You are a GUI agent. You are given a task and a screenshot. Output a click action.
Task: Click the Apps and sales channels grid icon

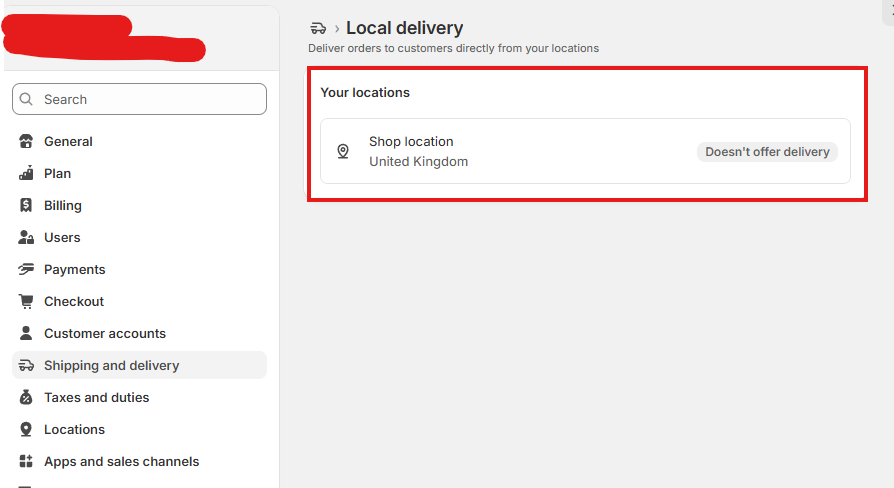pos(26,461)
